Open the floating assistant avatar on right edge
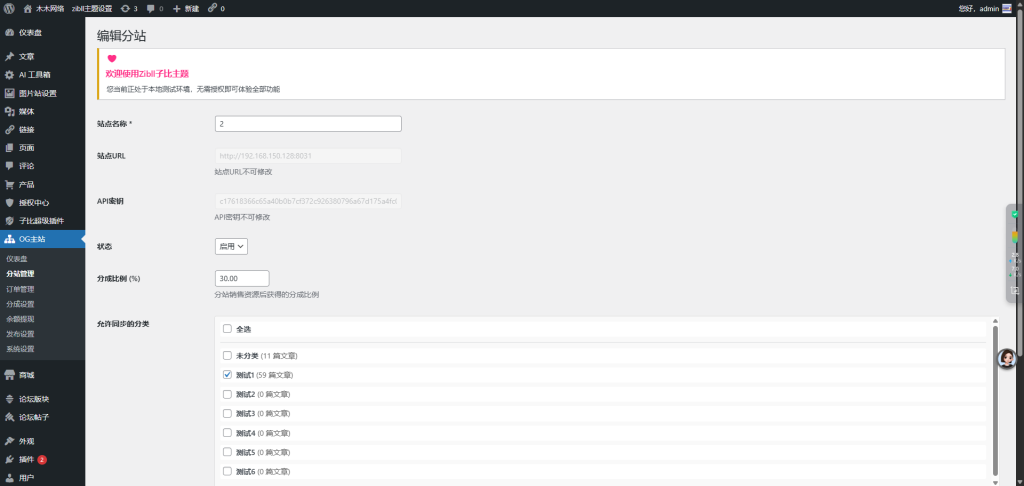Screen dimensions: 1024x486 (1007, 358)
